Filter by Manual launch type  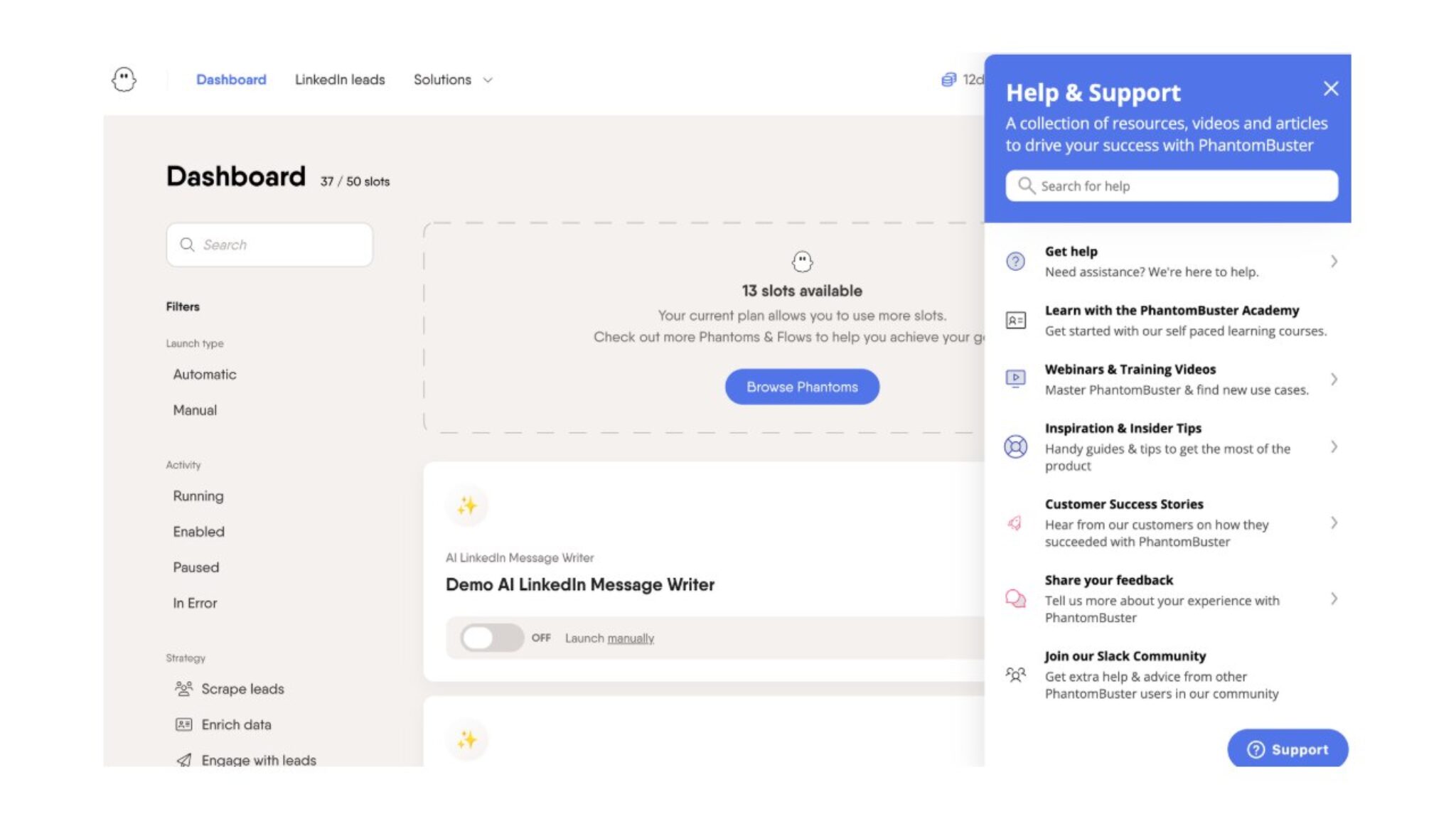(x=195, y=410)
